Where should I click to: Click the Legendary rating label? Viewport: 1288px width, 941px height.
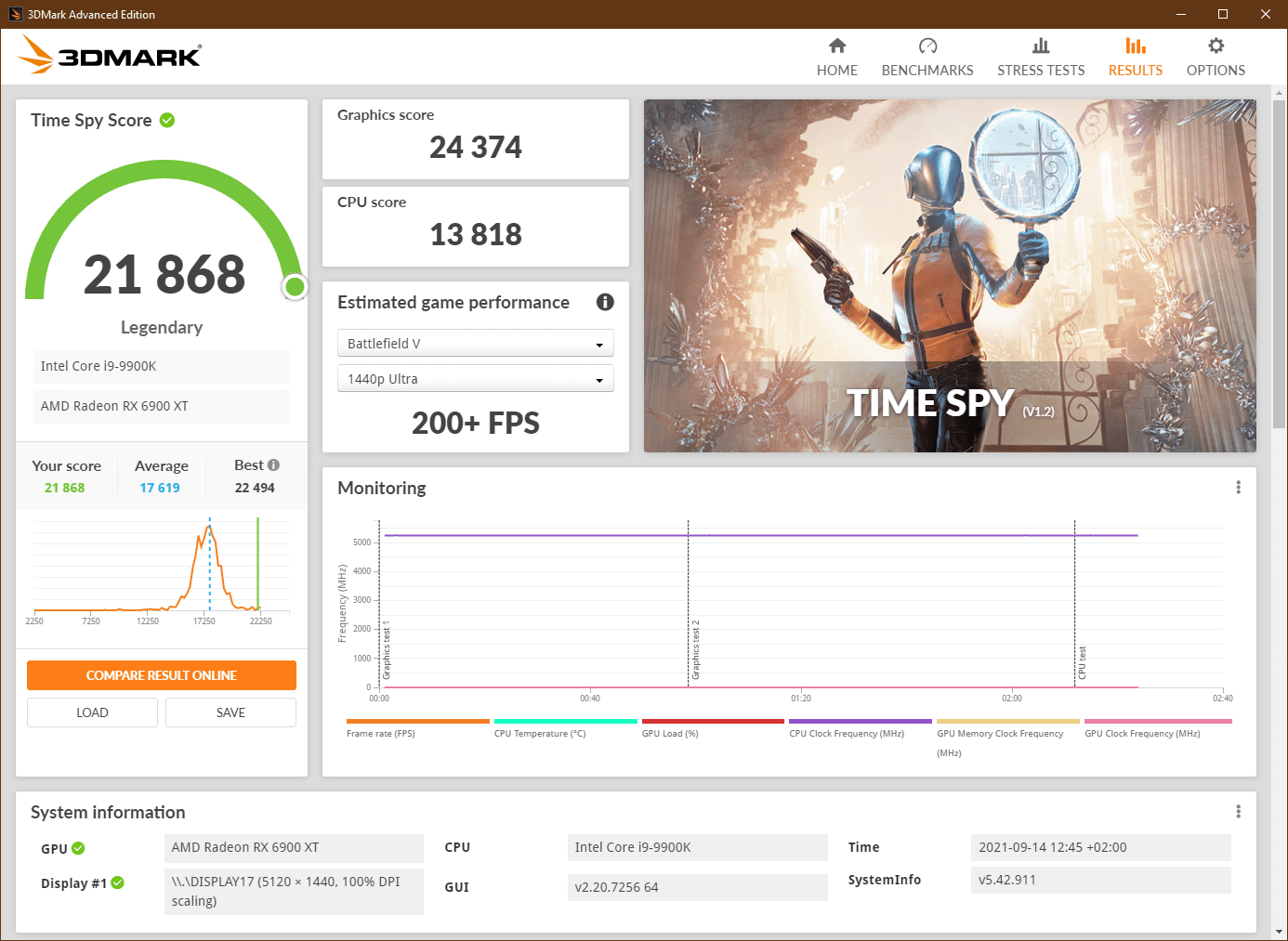point(162,327)
